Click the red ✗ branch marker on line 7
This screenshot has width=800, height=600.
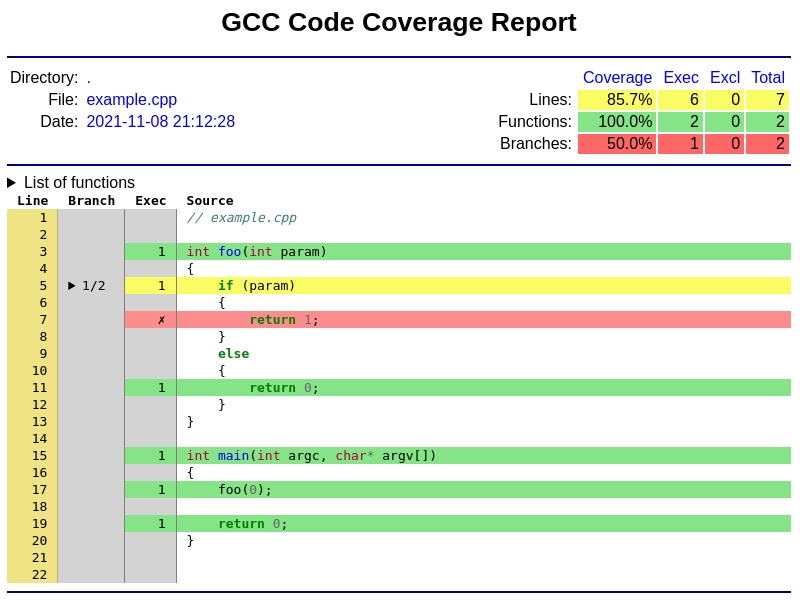click(160, 319)
